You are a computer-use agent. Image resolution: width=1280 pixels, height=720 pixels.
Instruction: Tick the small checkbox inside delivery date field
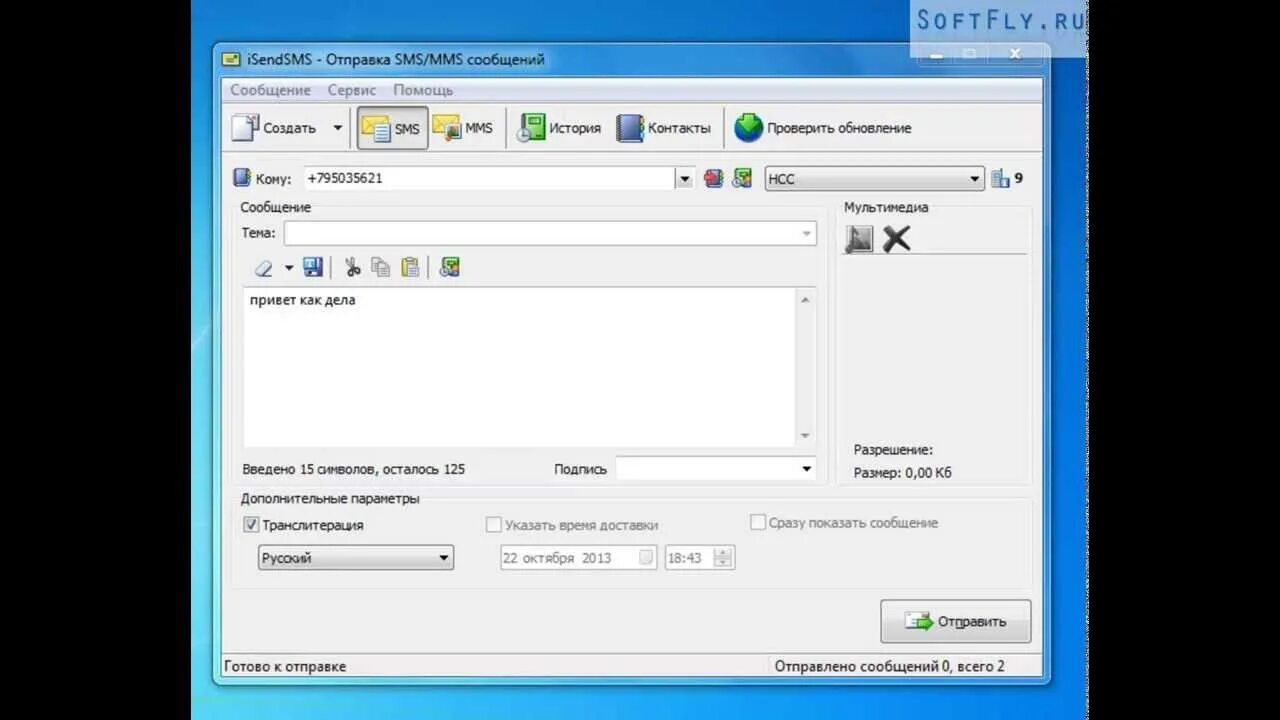pyautogui.click(x=647, y=558)
